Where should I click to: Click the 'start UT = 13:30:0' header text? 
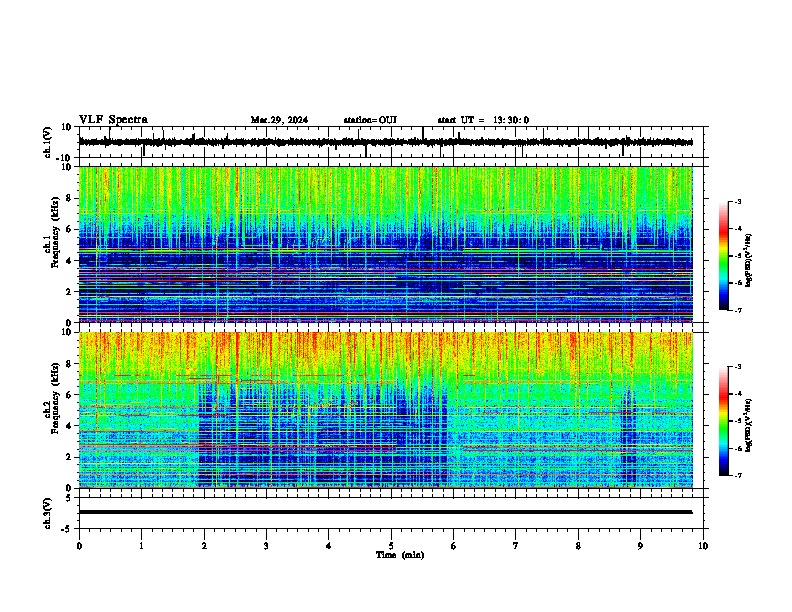click(x=483, y=120)
